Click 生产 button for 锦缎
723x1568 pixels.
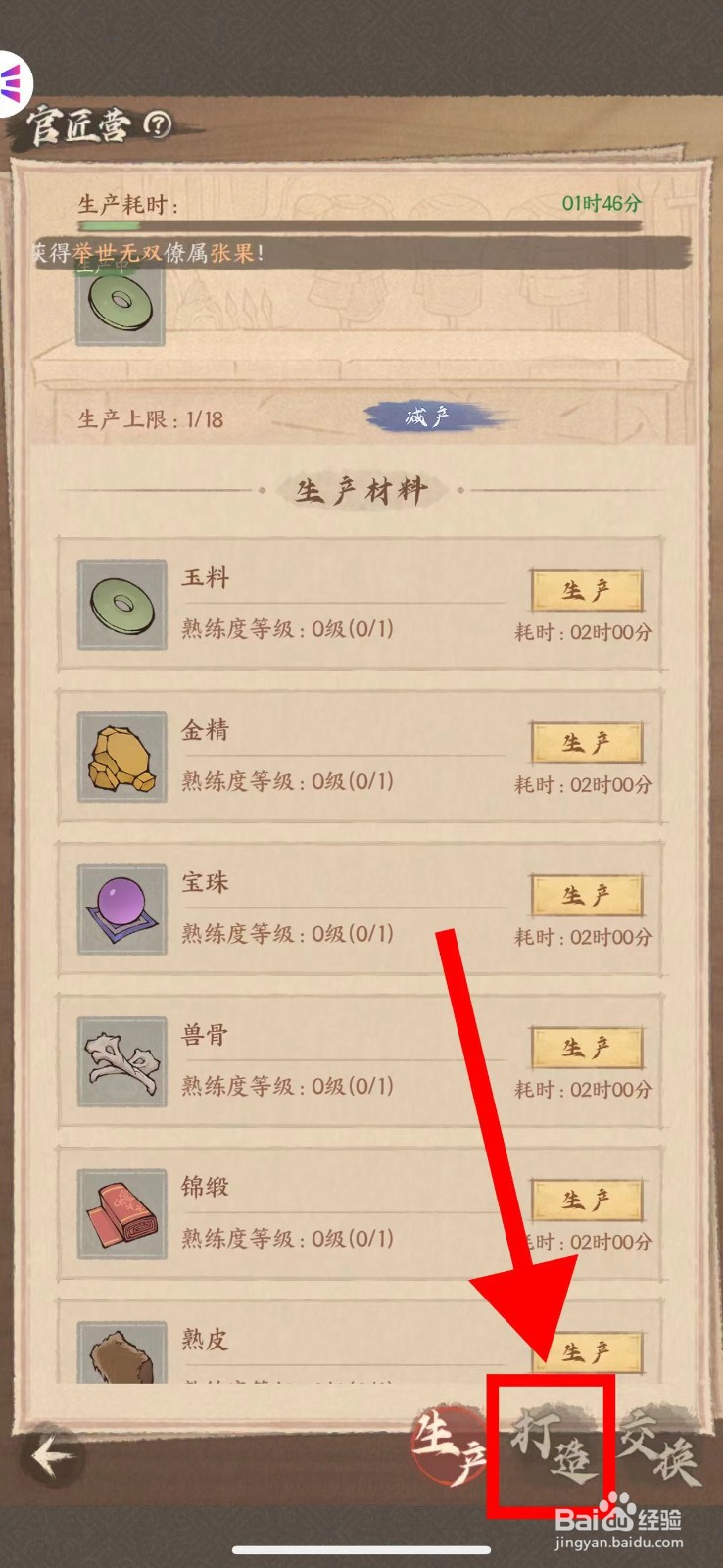click(x=587, y=1200)
